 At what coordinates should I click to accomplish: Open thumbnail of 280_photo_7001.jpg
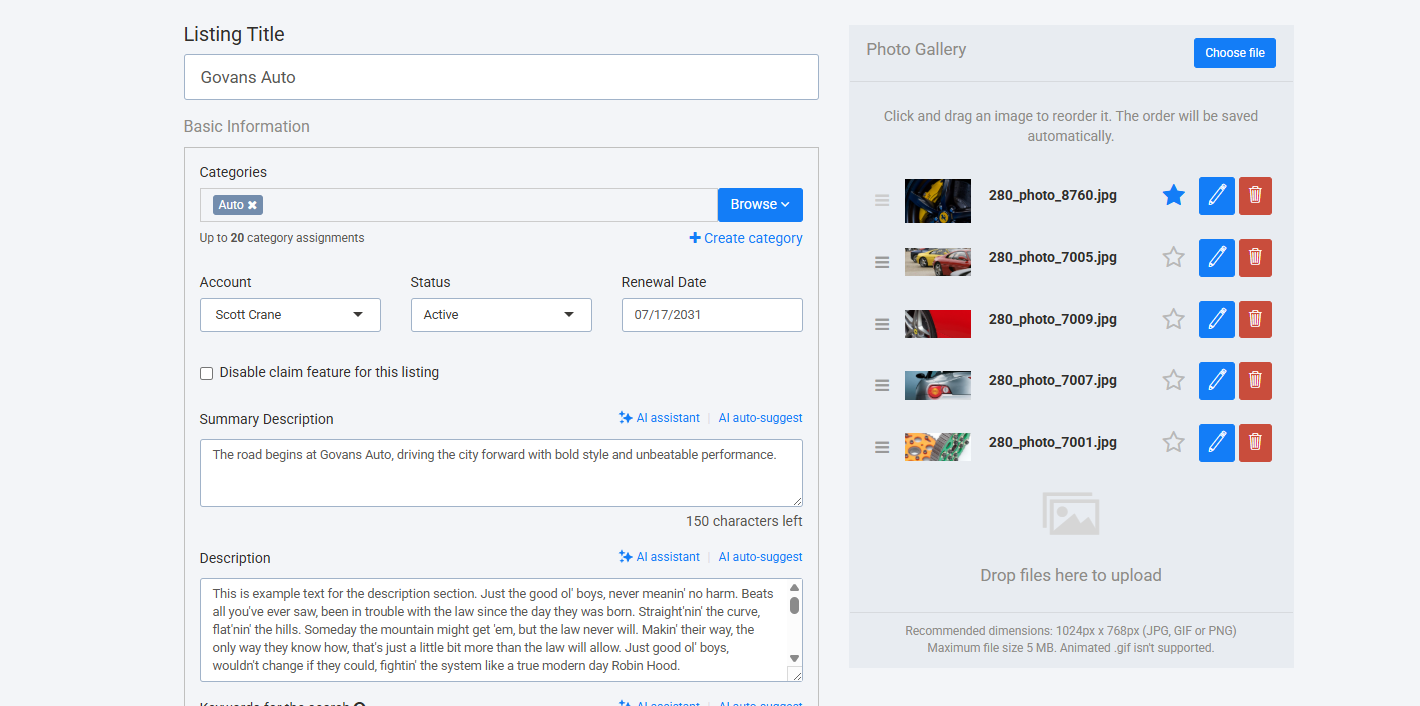point(938,447)
